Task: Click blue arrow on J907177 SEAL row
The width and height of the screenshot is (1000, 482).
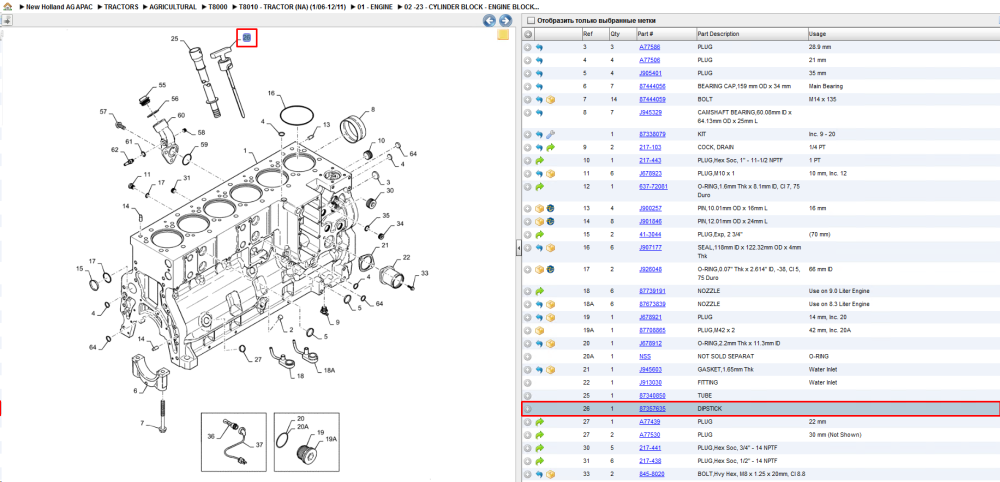Action: tap(539, 247)
